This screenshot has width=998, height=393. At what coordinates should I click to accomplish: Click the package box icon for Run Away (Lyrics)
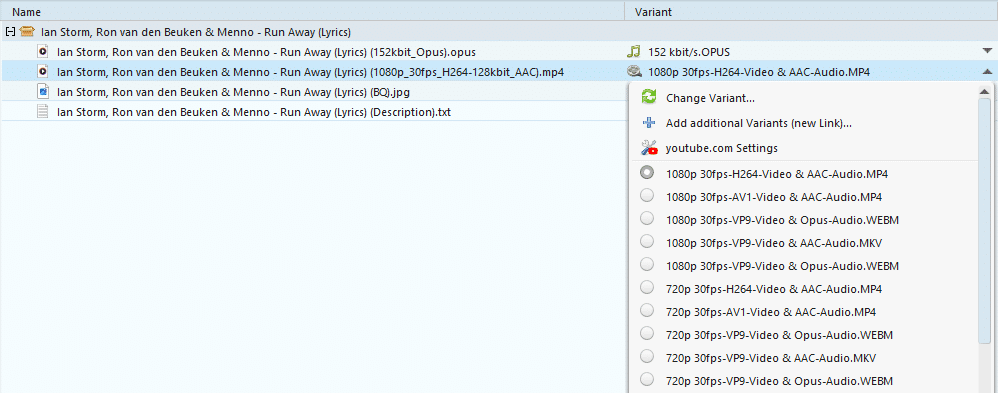[x=27, y=31]
